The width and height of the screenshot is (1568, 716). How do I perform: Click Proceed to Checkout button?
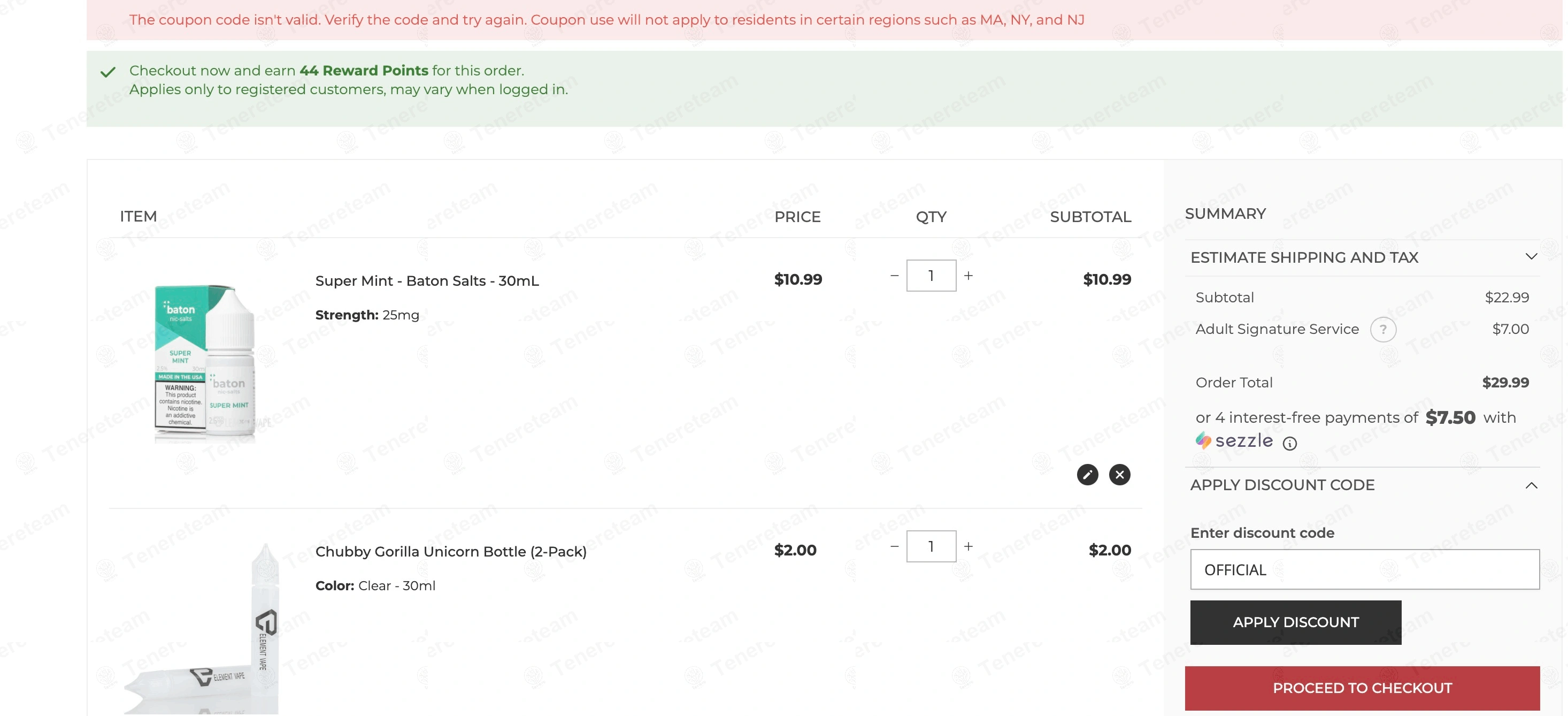click(x=1362, y=688)
